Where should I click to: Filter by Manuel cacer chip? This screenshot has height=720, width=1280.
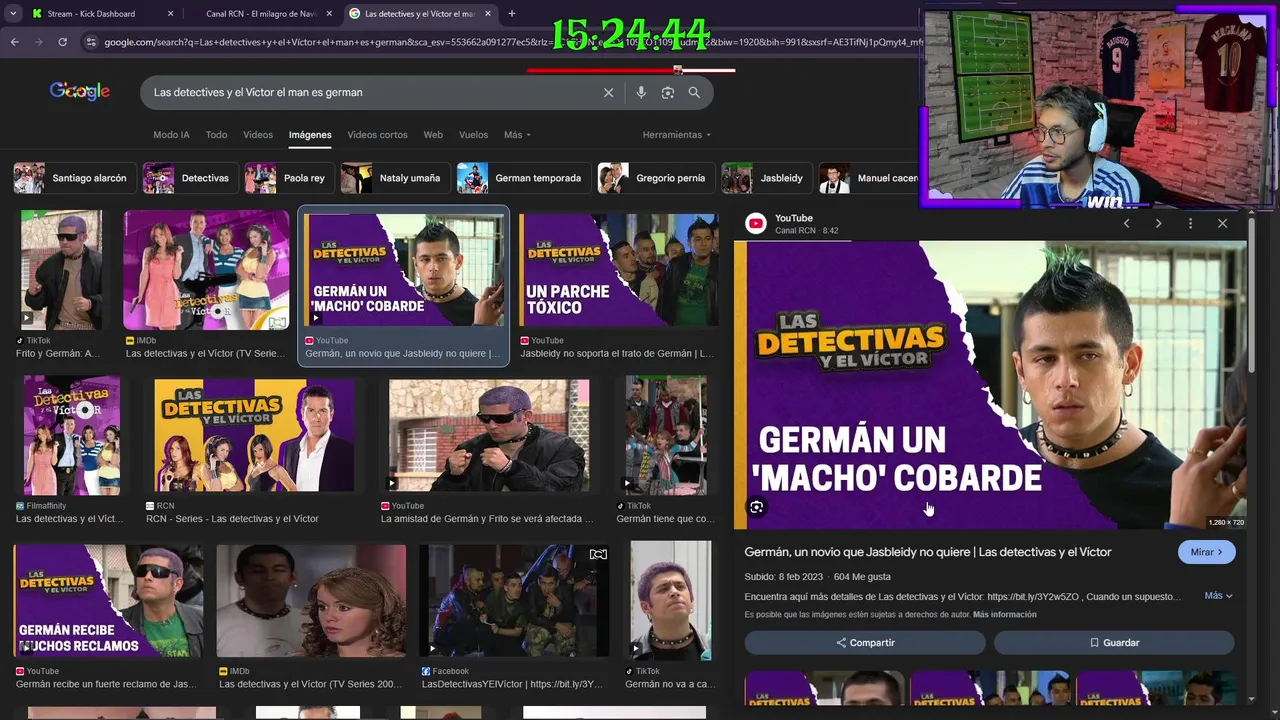point(868,178)
